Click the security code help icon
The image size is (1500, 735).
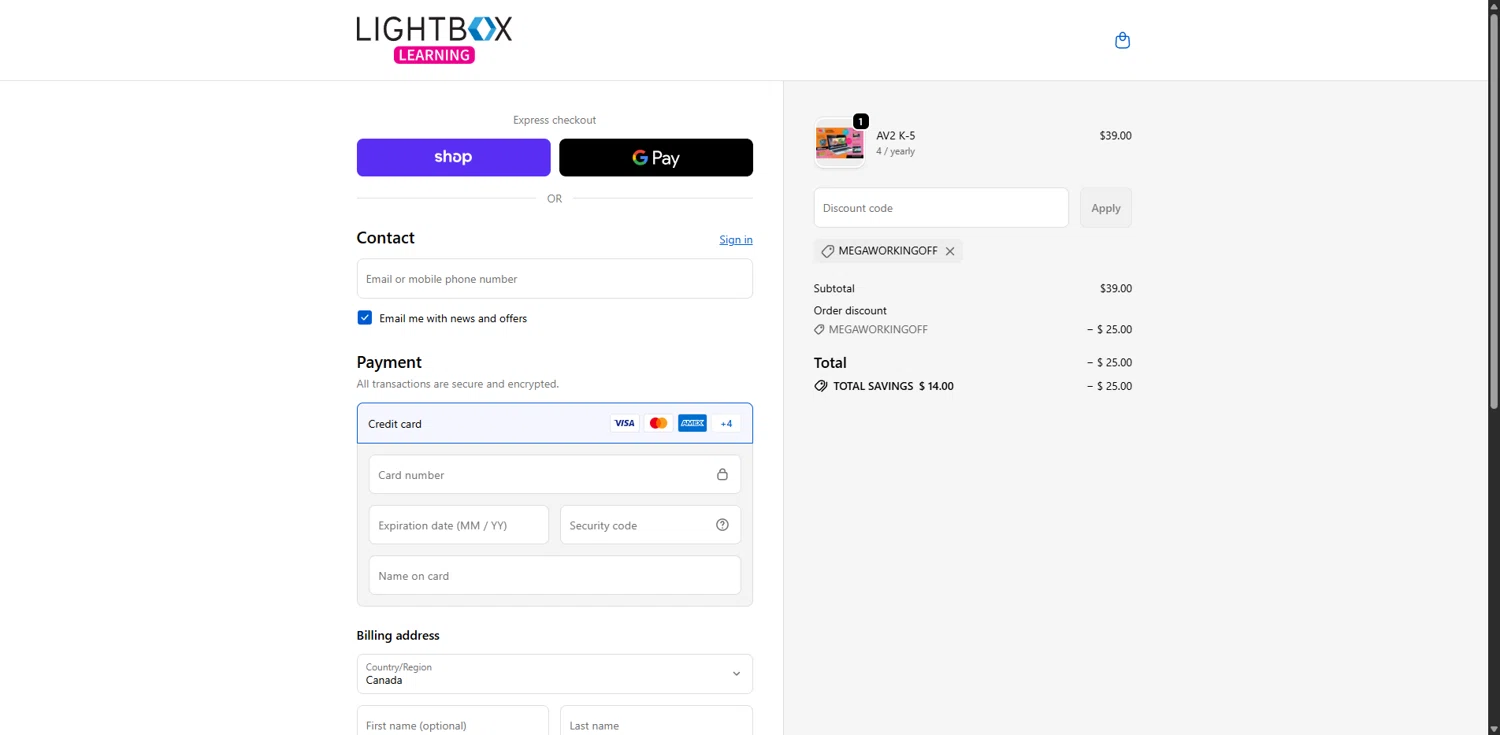[x=722, y=525]
